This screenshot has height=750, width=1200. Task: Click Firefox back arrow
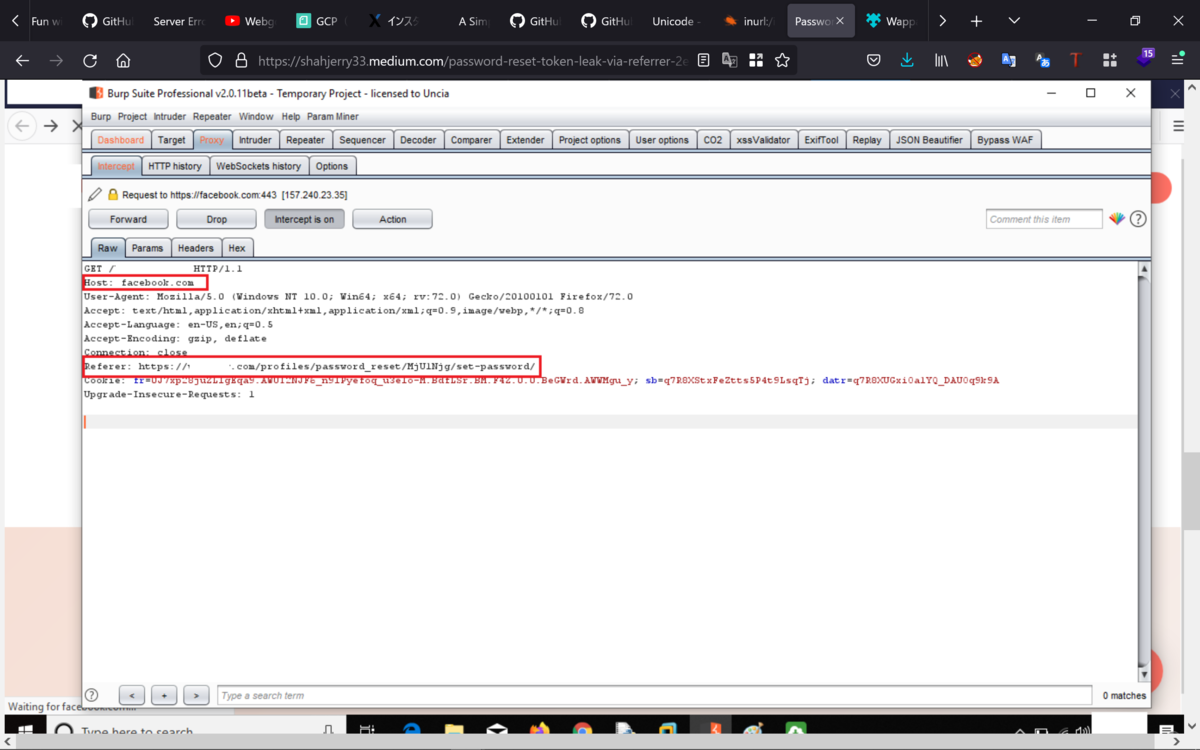22,60
